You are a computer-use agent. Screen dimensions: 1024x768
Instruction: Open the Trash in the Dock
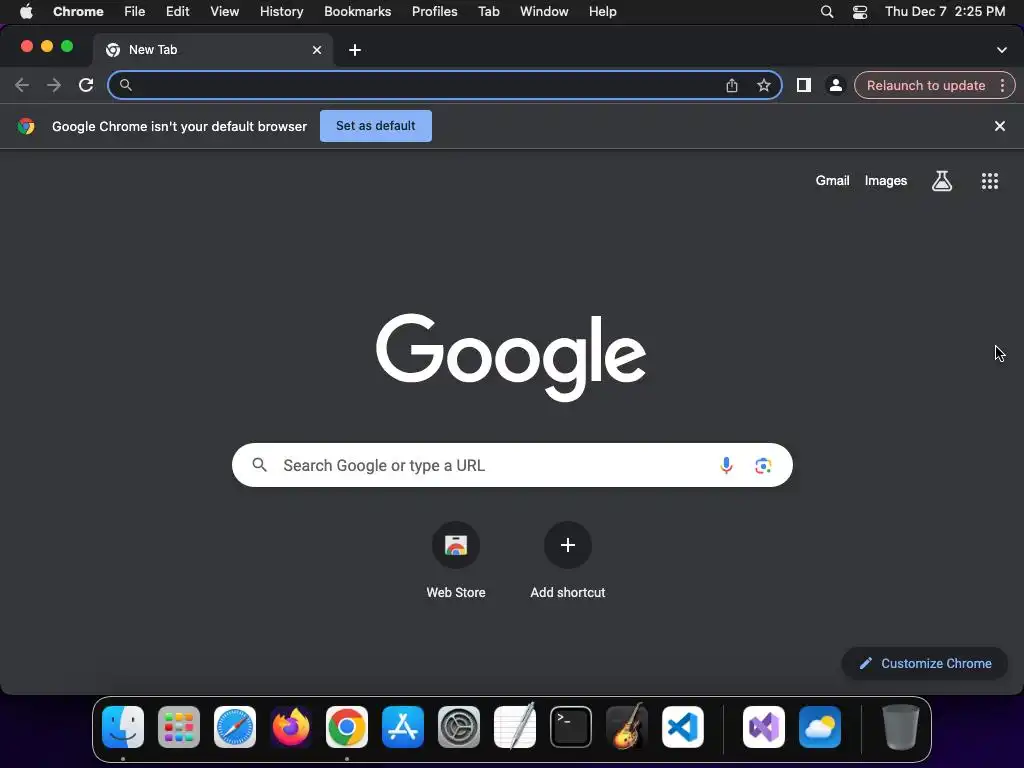(901, 727)
